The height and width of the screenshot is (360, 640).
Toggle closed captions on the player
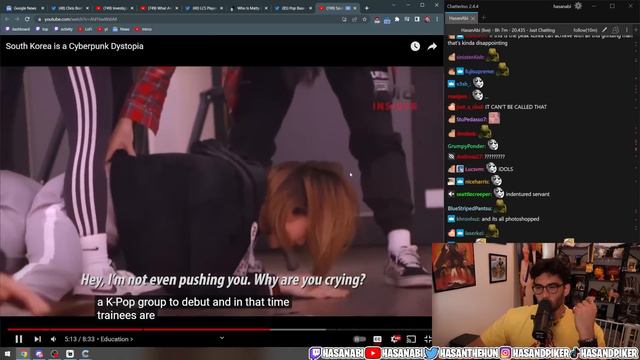click(x=377, y=339)
